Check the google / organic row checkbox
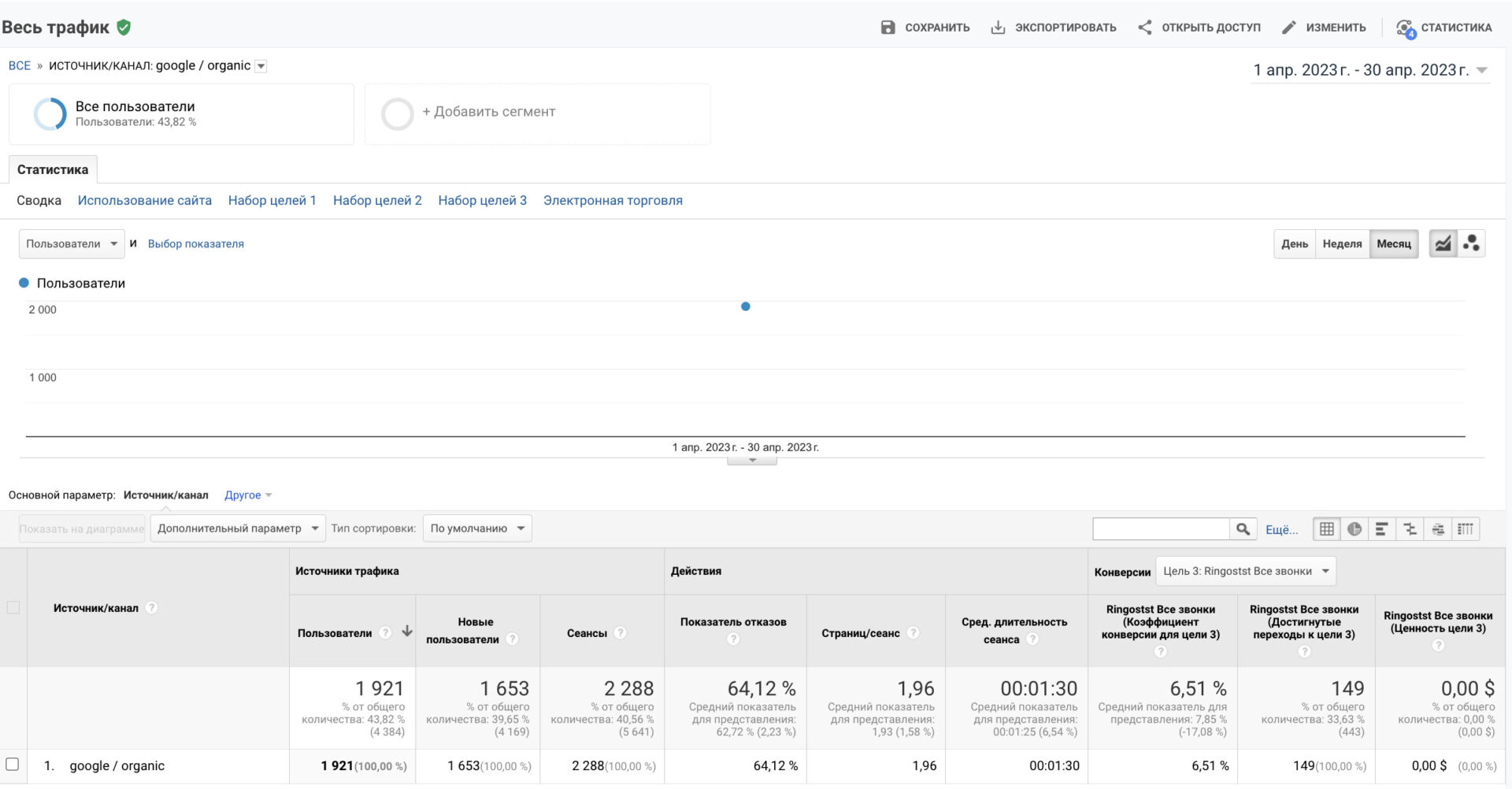1512x789 pixels. [13, 765]
